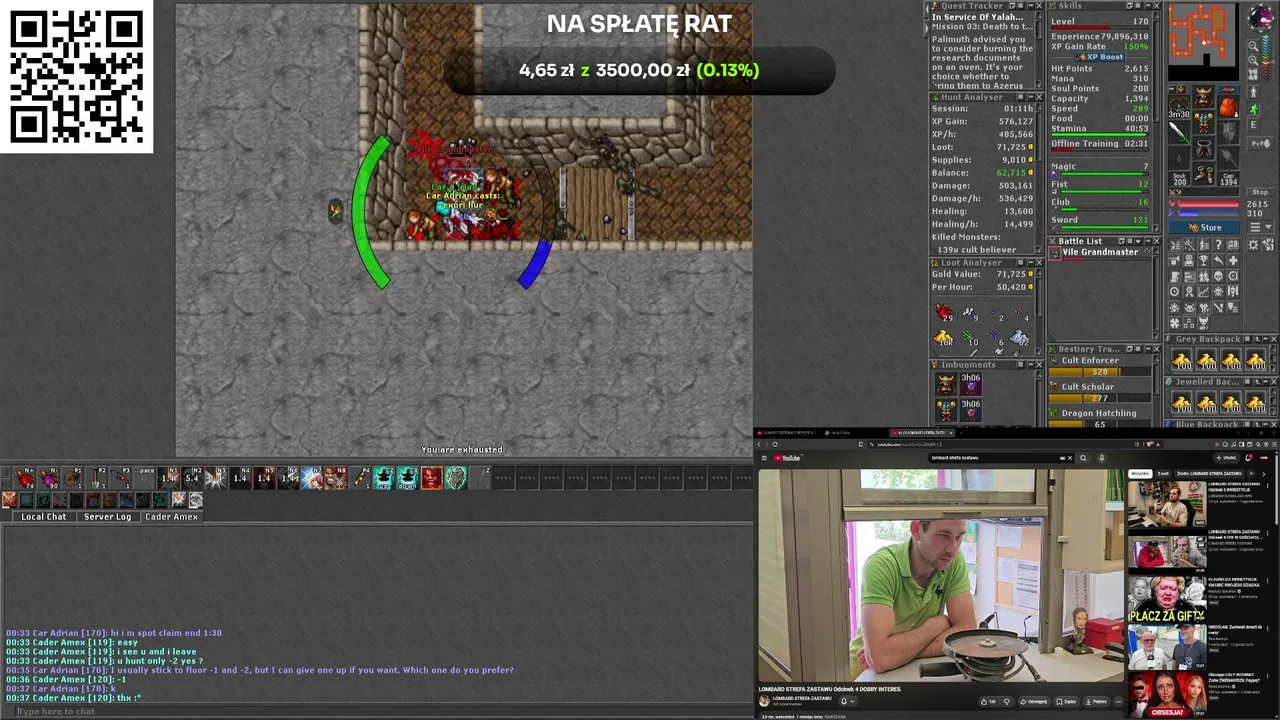The image size is (1280, 720).
Task: Click the YouTube voice search microphone
Action: (x=1102, y=458)
